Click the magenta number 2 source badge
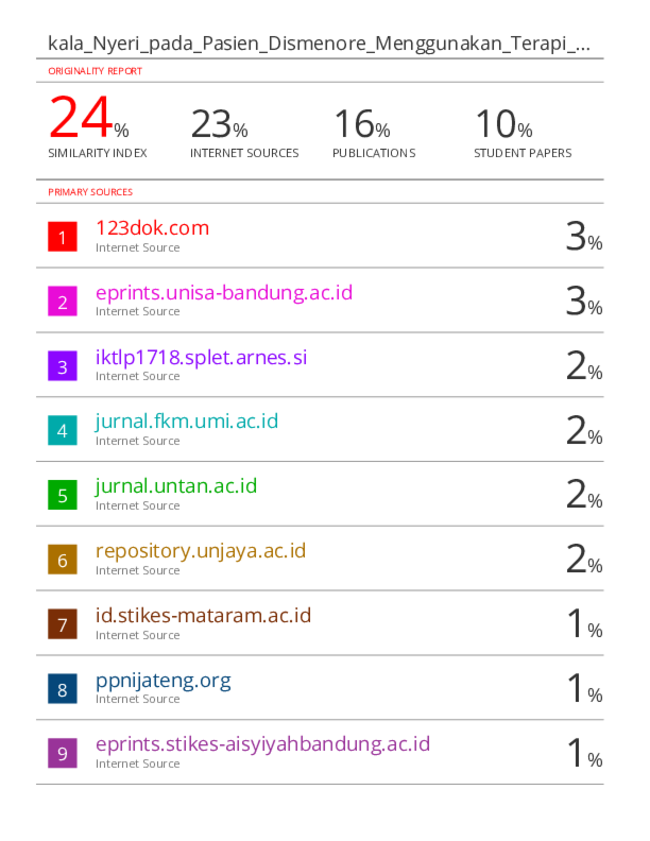This screenshot has height=841, width=650. (x=62, y=302)
